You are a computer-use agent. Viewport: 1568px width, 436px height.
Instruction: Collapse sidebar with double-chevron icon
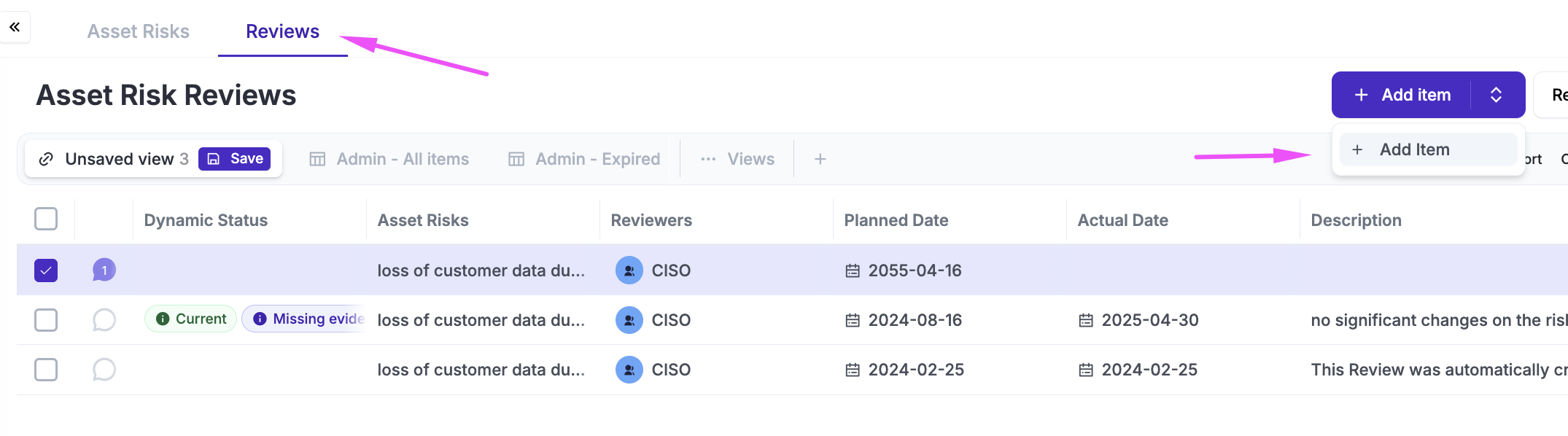(x=15, y=27)
